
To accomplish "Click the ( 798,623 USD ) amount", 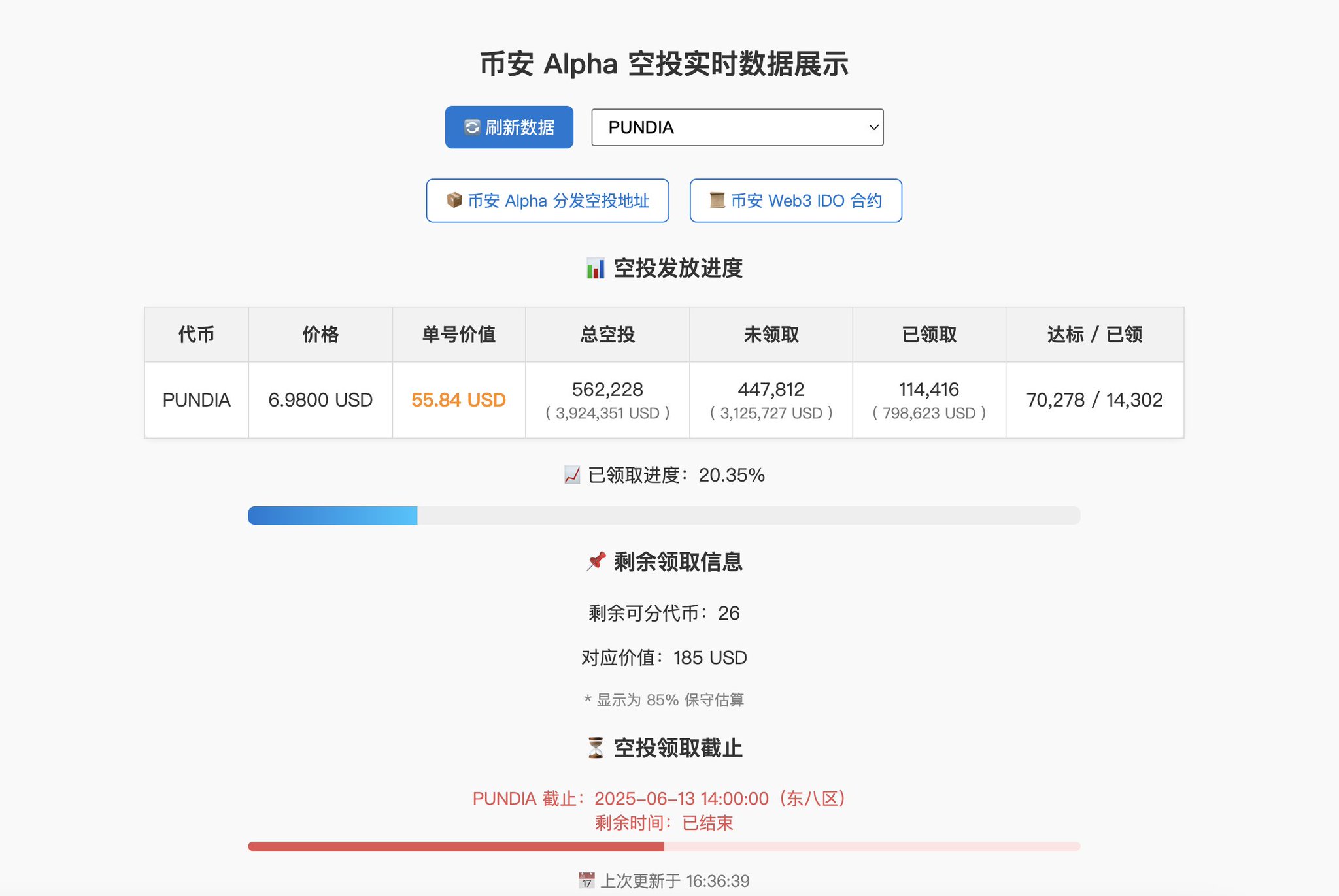I will [929, 413].
